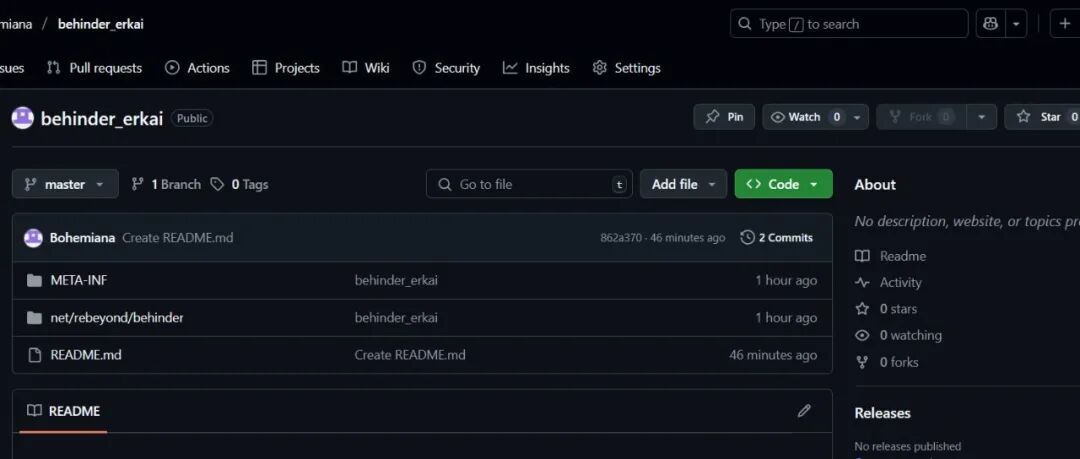Image resolution: width=1080 pixels, height=459 pixels.
Task: Open commit hash 862a370
Action: [x=620, y=238]
